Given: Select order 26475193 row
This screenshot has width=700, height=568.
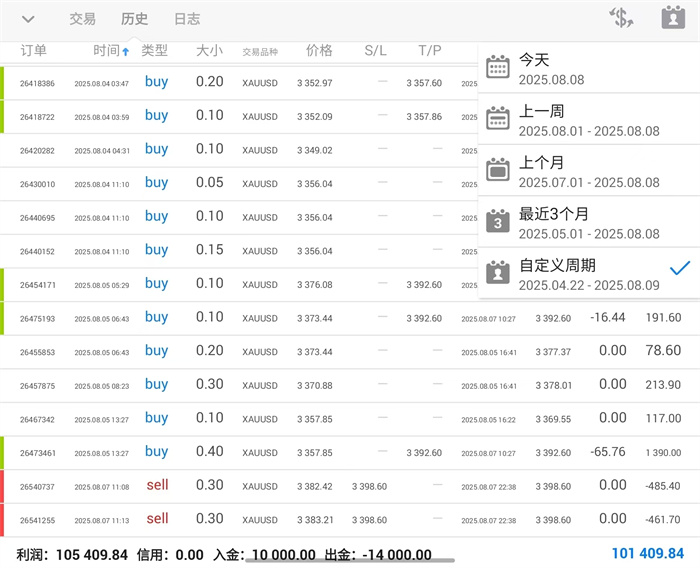Looking at the screenshot, I should tap(350, 318).
